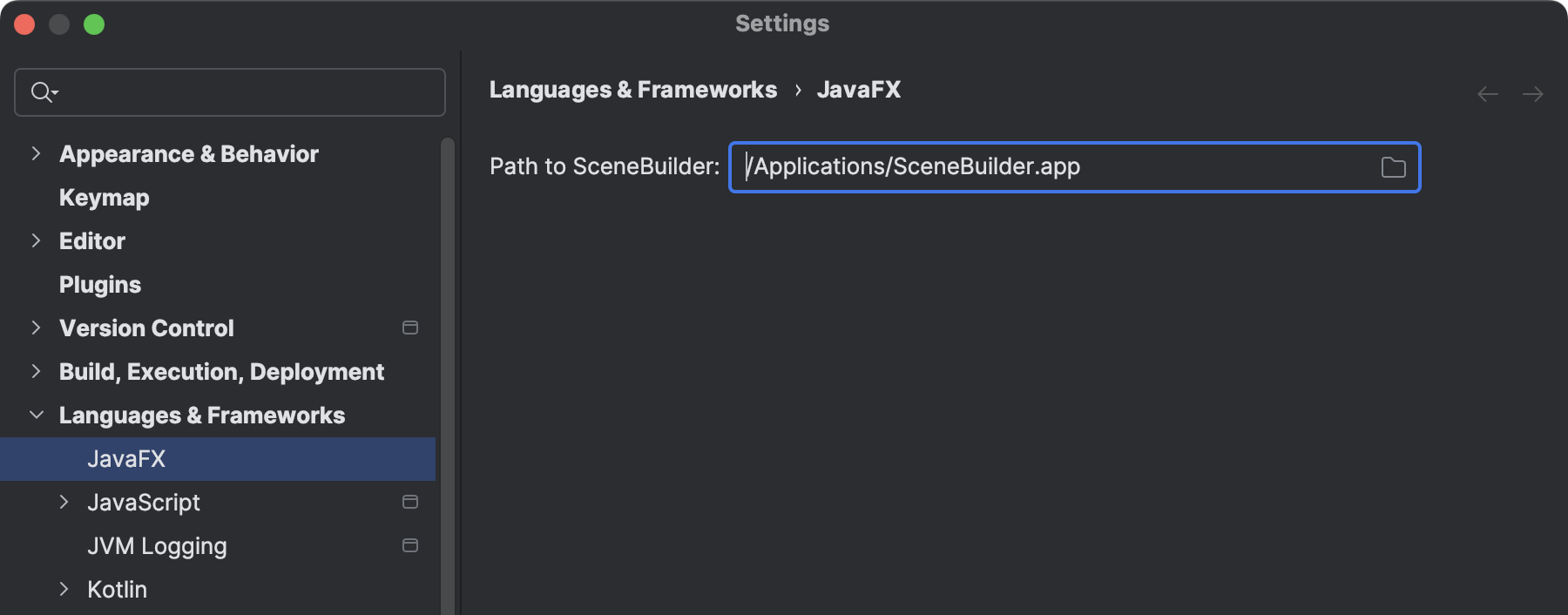Open the Plugins settings page
Image resolution: width=1568 pixels, height=615 pixels.
[99, 284]
